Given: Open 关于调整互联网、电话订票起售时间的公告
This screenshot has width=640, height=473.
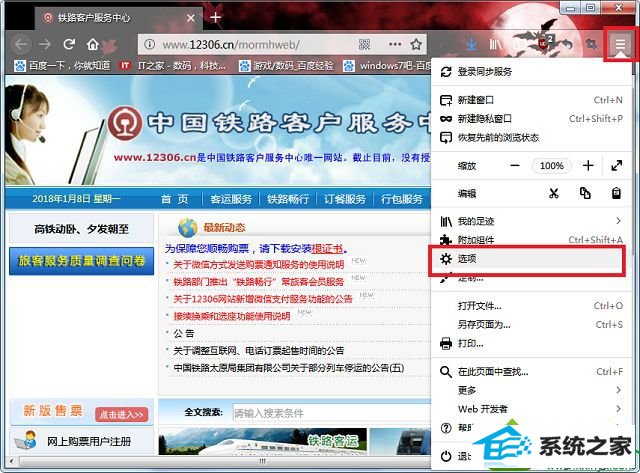Looking at the screenshot, I should pos(258,350).
